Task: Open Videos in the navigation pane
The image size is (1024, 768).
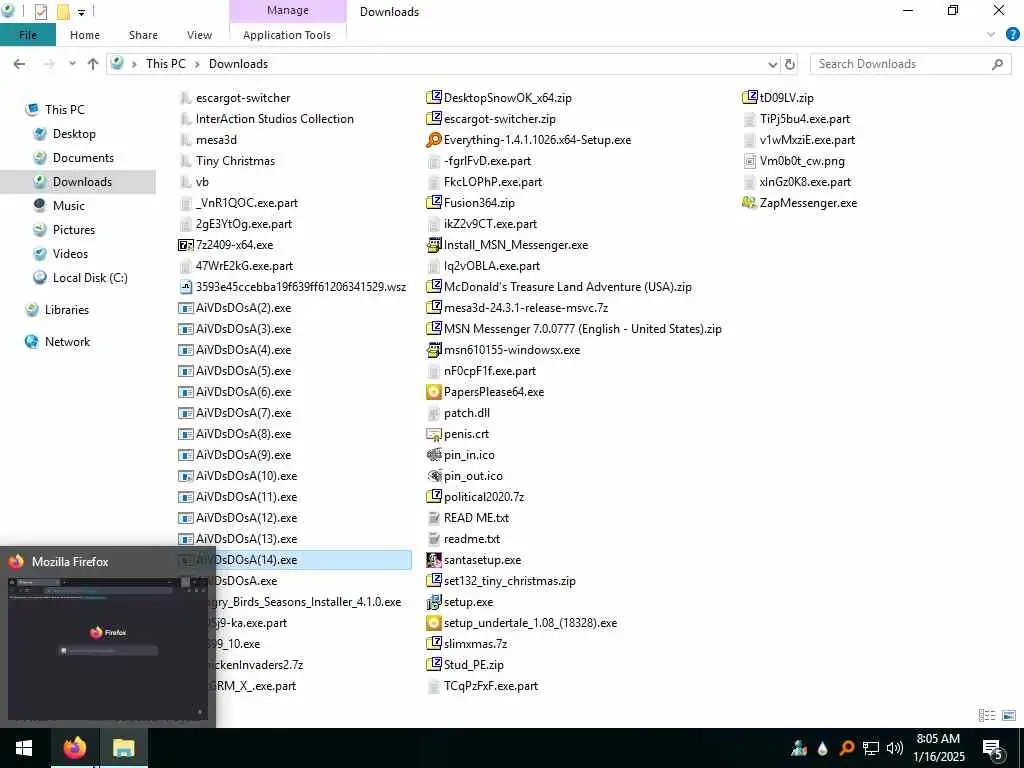Action: pos(70,254)
